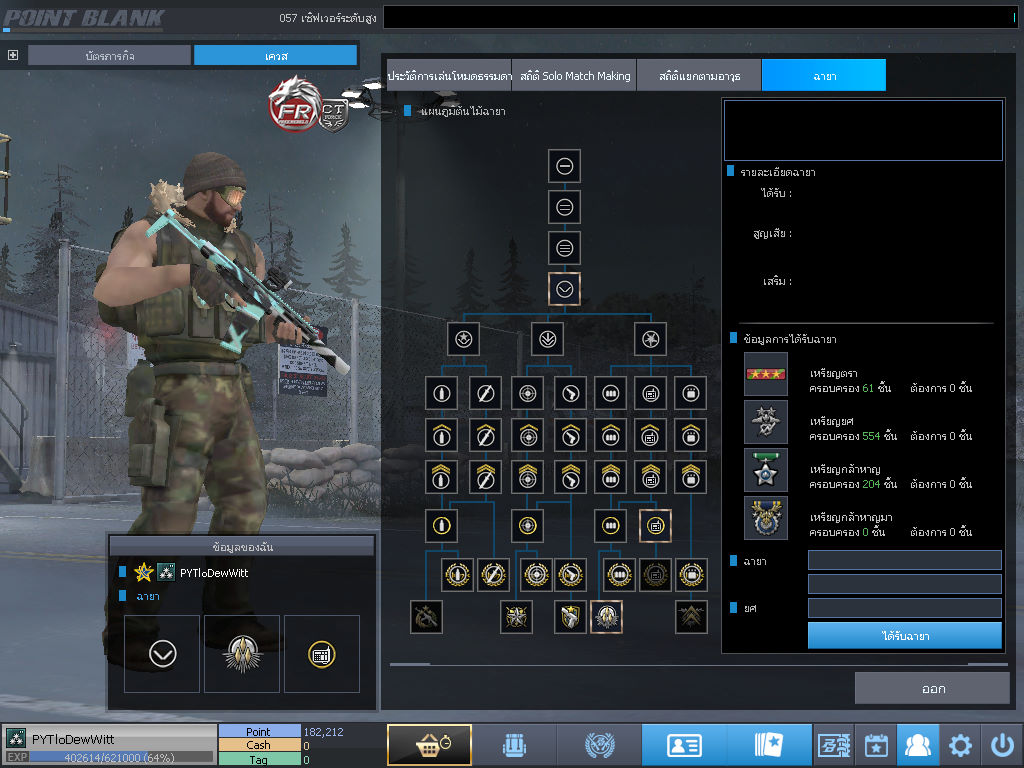Open the สถิติ Solo Match Making tab
This screenshot has width=1024, height=768.
click(x=575, y=76)
